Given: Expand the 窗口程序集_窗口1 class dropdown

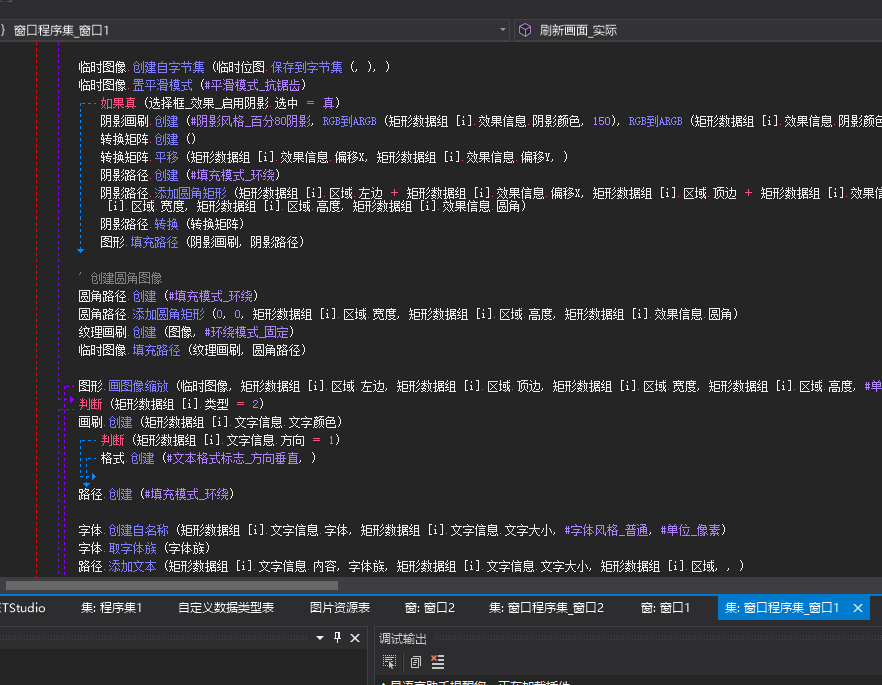Looking at the screenshot, I should pos(503,30).
